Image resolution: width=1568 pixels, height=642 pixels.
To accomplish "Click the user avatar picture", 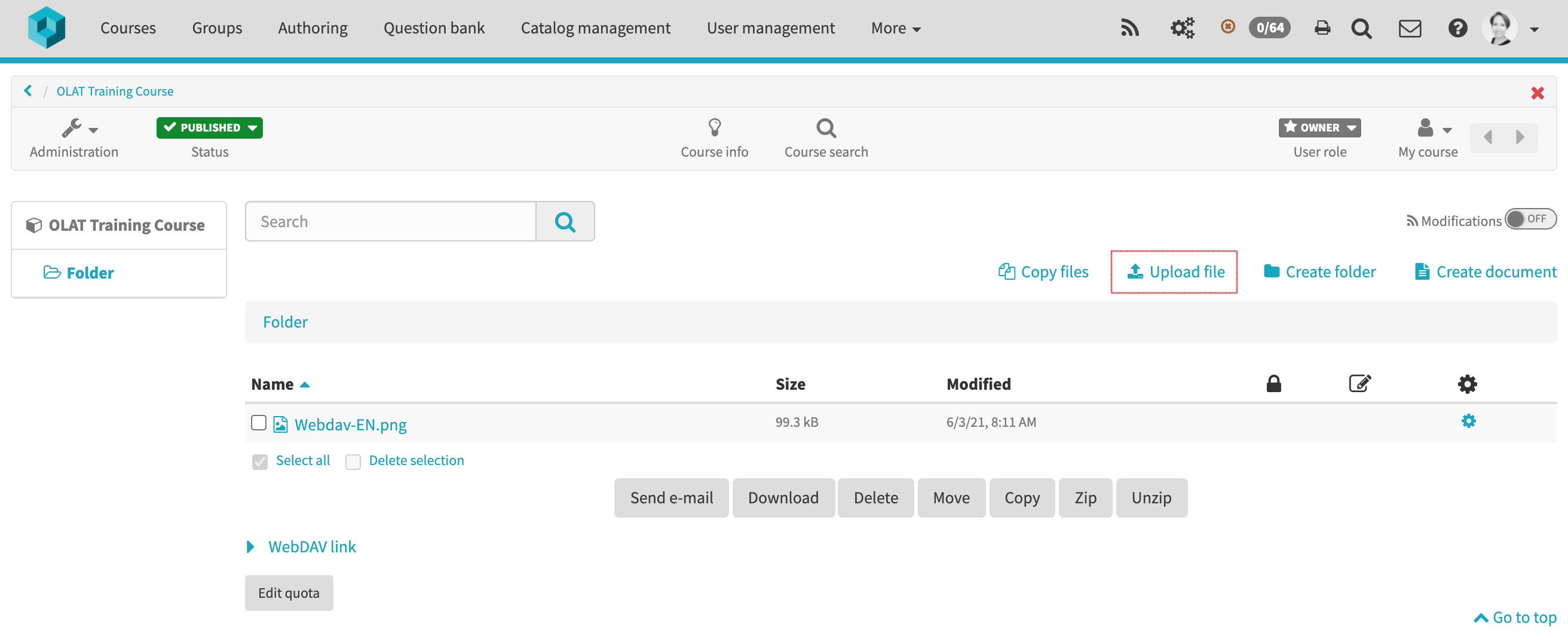I will [1499, 28].
